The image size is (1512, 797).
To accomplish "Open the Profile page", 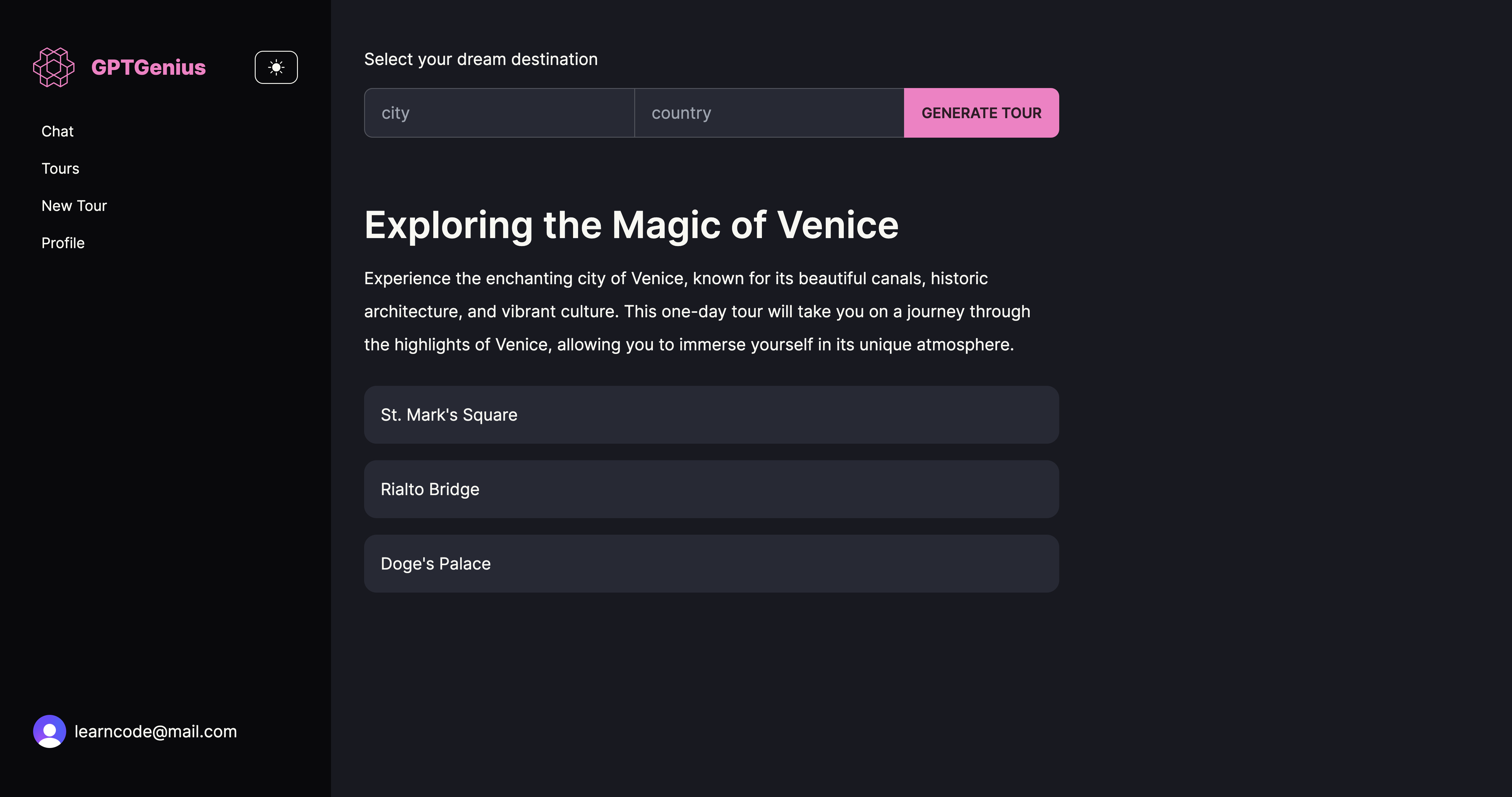I will coord(63,243).
